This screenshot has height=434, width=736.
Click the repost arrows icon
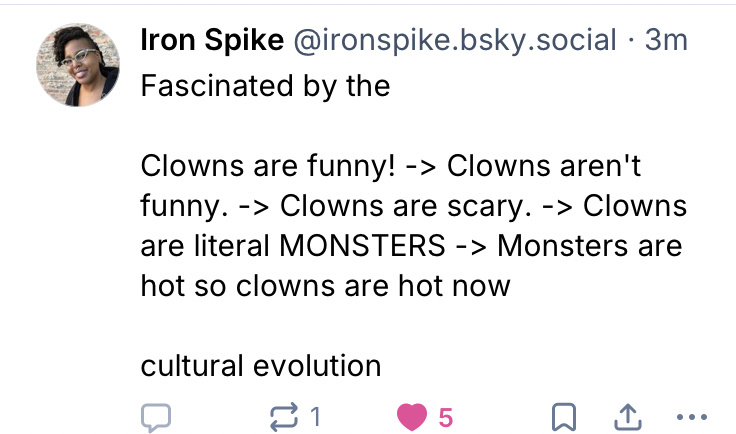point(287,417)
